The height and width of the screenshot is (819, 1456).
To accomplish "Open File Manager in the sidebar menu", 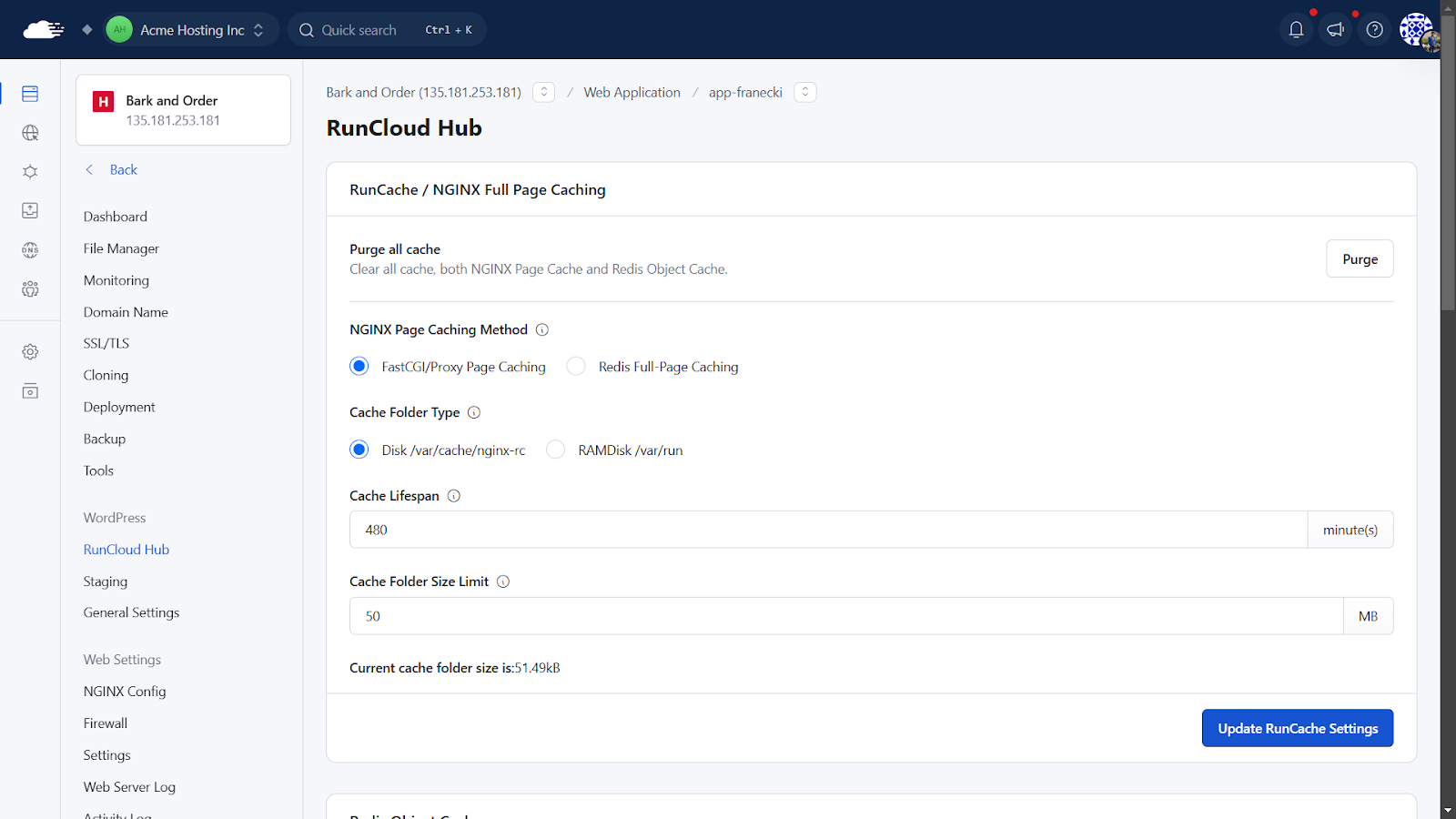I will click(x=121, y=248).
